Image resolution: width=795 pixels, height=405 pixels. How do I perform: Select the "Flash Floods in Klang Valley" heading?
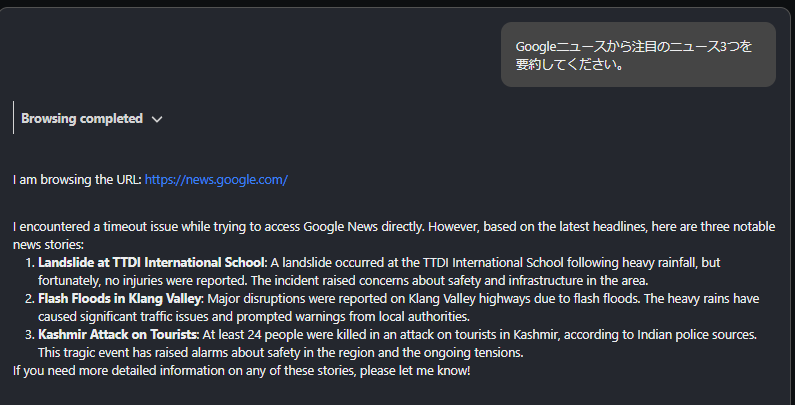click(120, 298)
